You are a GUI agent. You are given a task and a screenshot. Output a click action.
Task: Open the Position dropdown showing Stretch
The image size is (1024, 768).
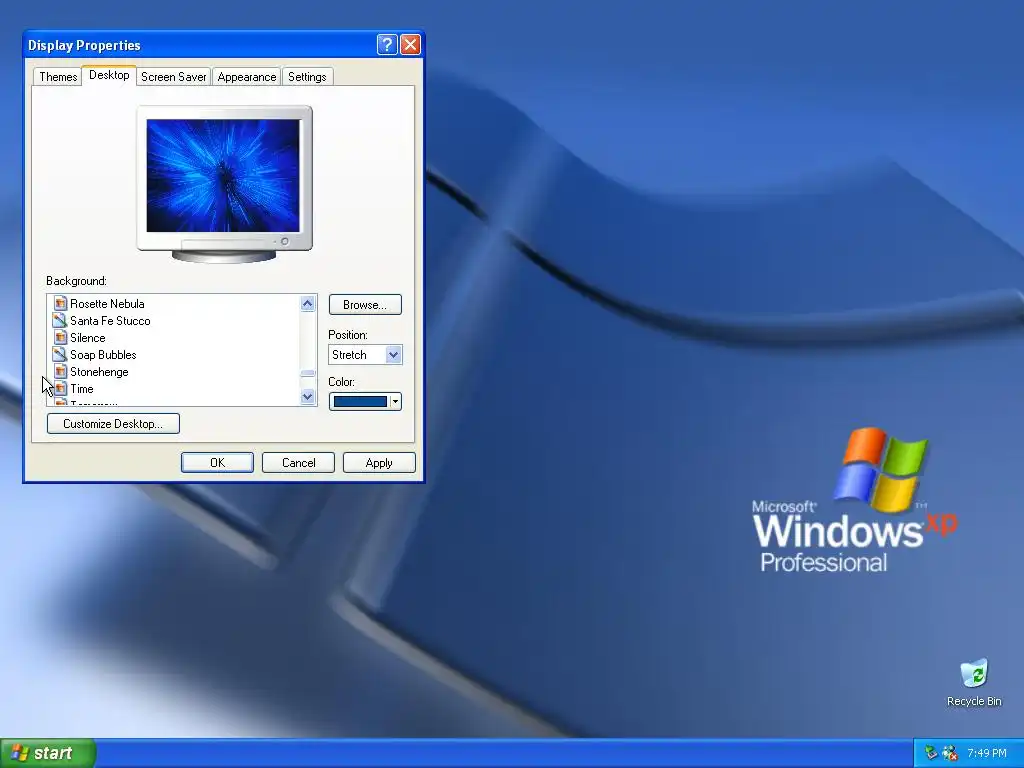tap(365, 355)
